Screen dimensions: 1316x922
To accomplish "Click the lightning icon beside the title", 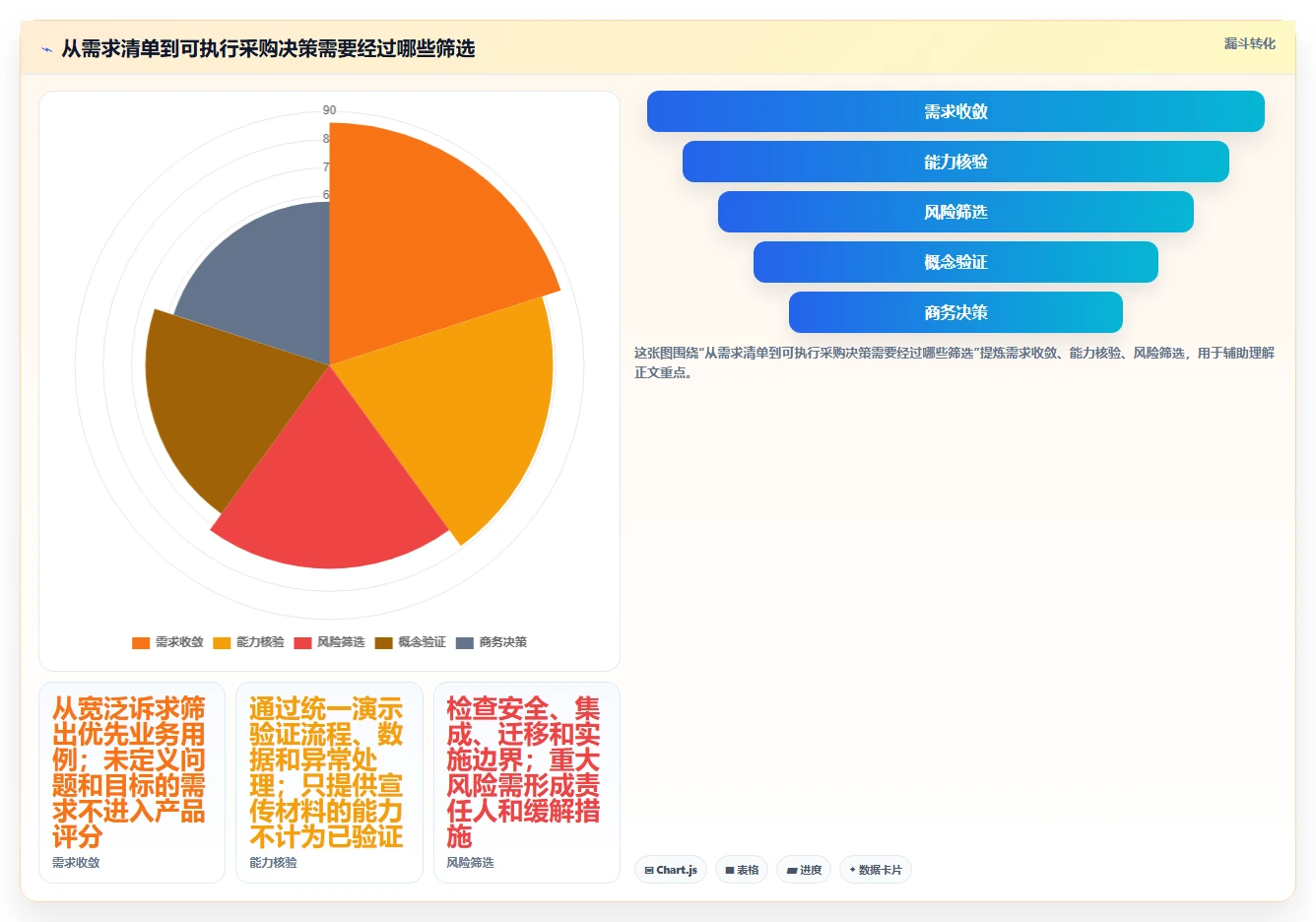I will (x=46, y=49).
